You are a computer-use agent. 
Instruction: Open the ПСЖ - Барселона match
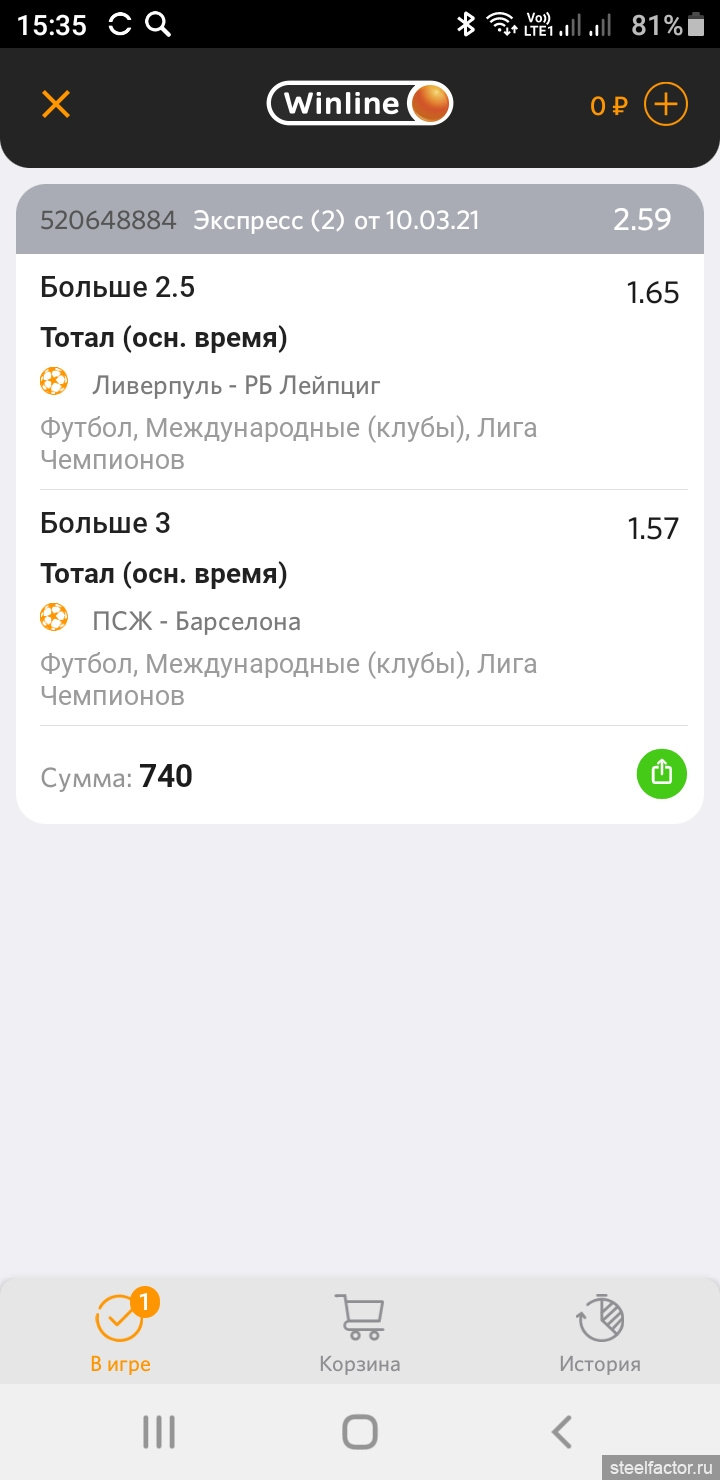pyautogui.click(x=196, y=621)
